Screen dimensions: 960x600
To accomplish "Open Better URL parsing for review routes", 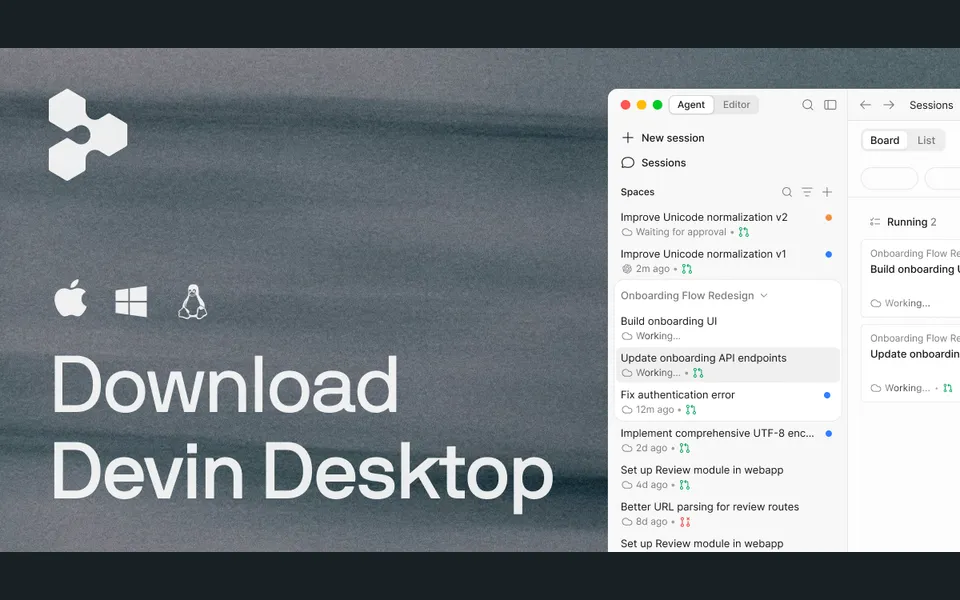I will (x=727, y=514).
